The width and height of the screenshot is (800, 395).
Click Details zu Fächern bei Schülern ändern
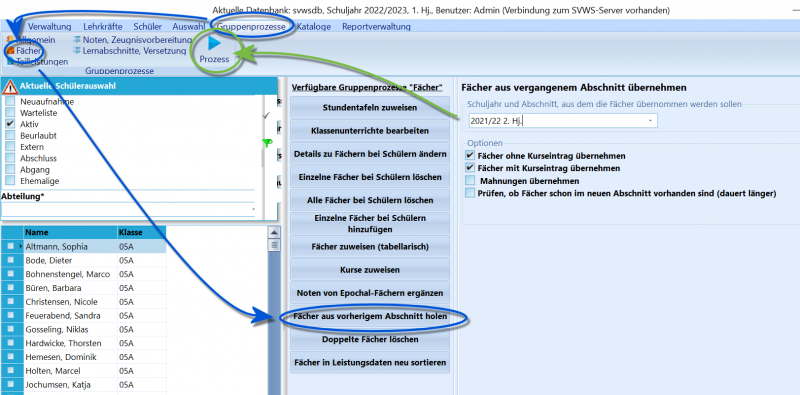tap(370, 154)
